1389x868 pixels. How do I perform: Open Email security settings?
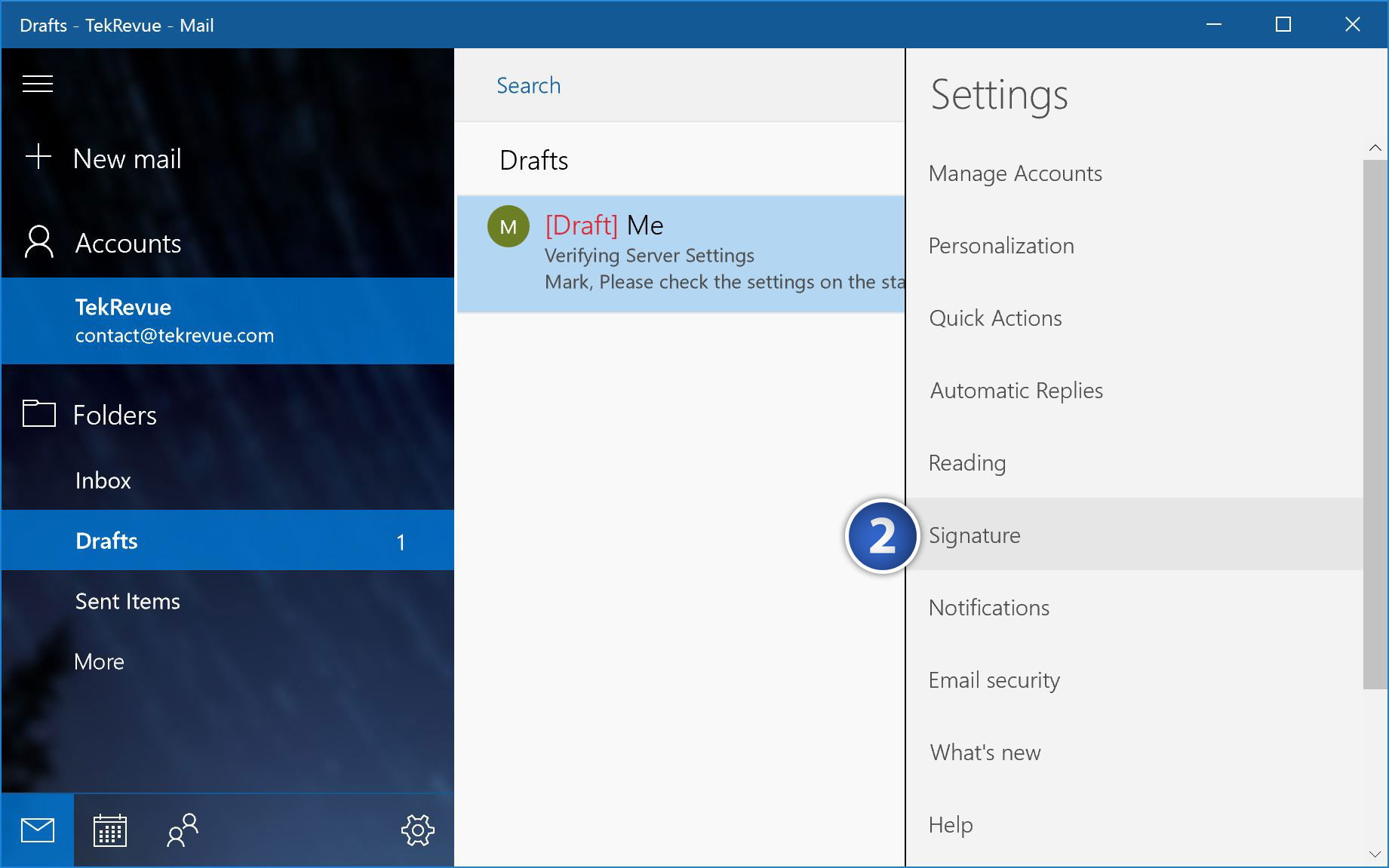pyautogui.click(x=1135, y=680)
